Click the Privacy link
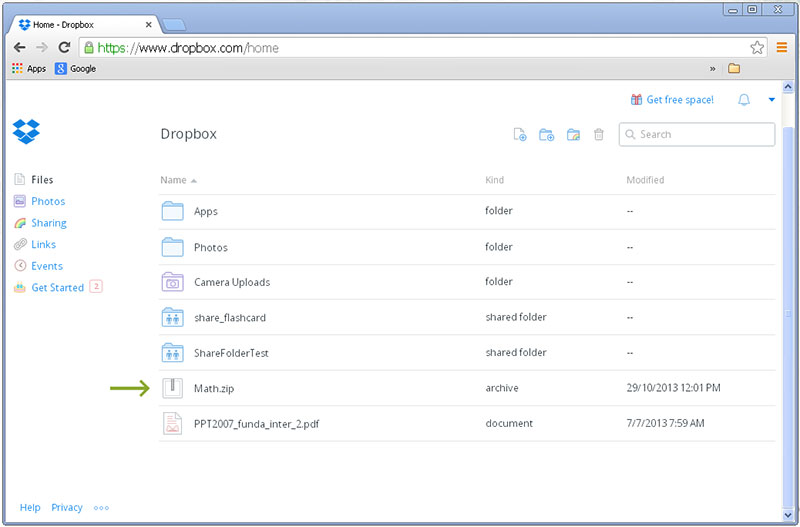 coord(67,507)
